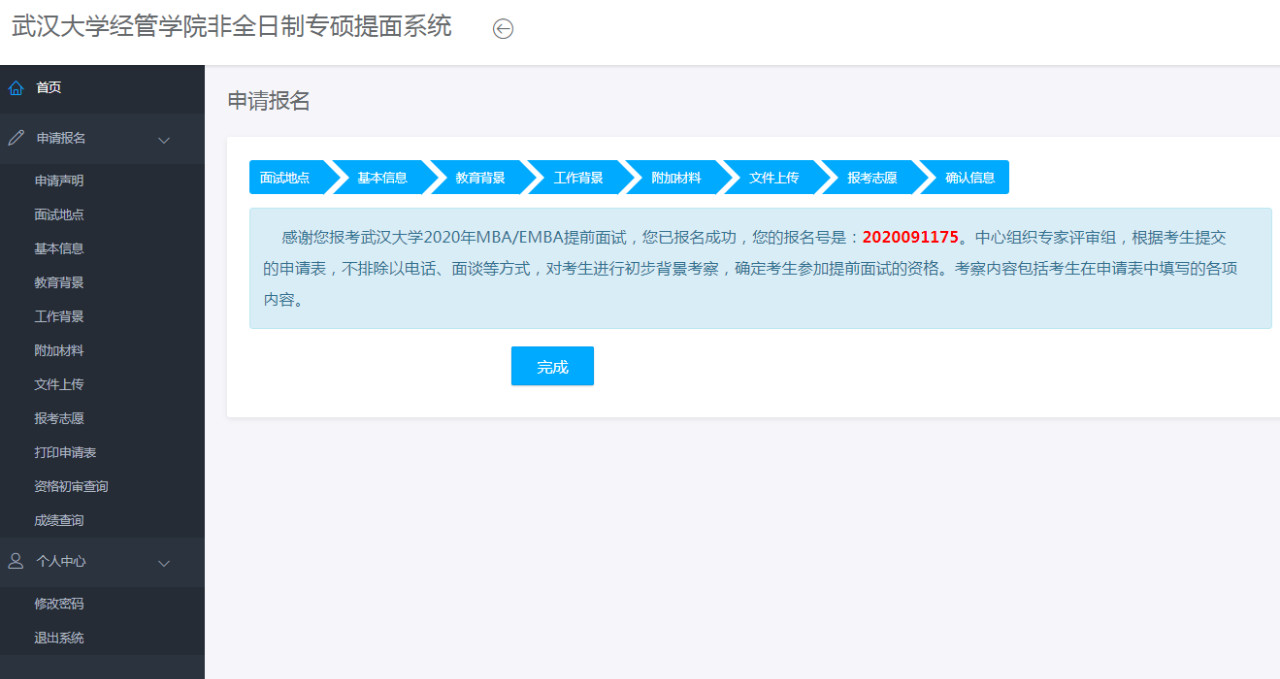
Task: Go to the 基本信息 step tab
Action: 382,178
